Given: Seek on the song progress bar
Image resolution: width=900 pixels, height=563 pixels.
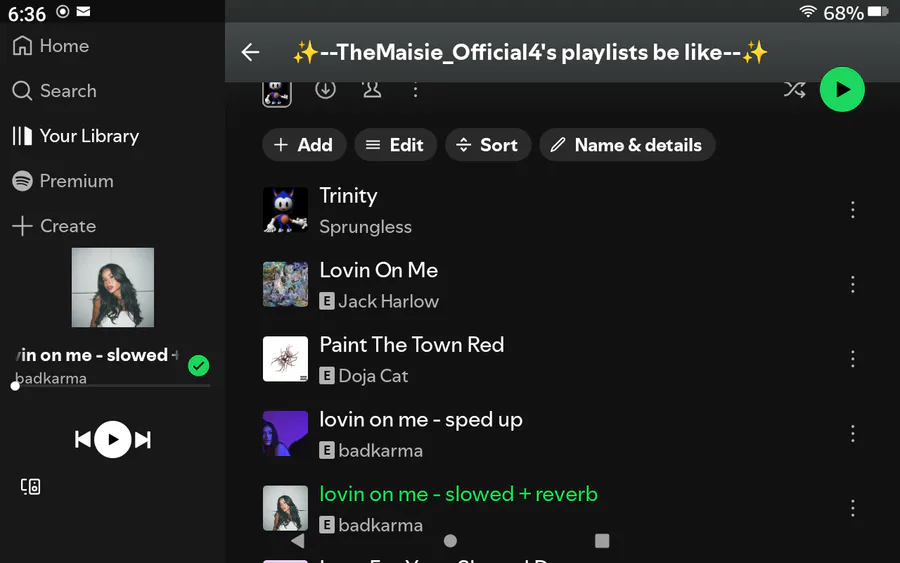Looking at the screenshot, I should click(112, 386).
